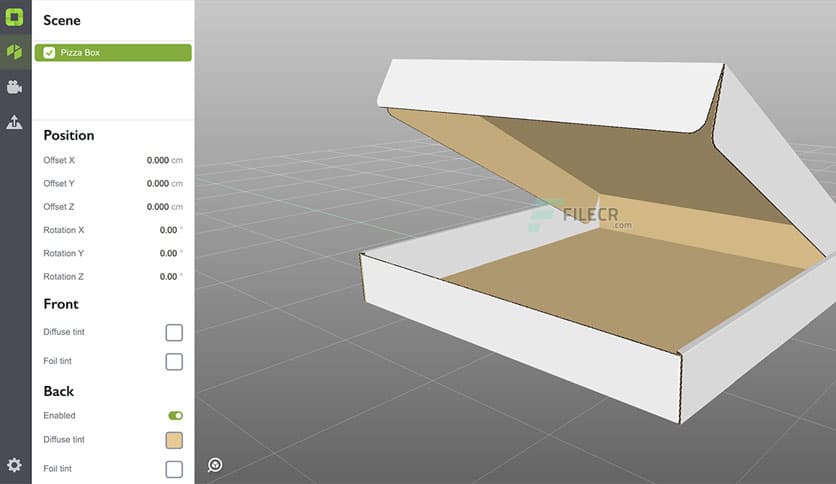Open Front Diffuse tint color swatch

coord(174,332)
